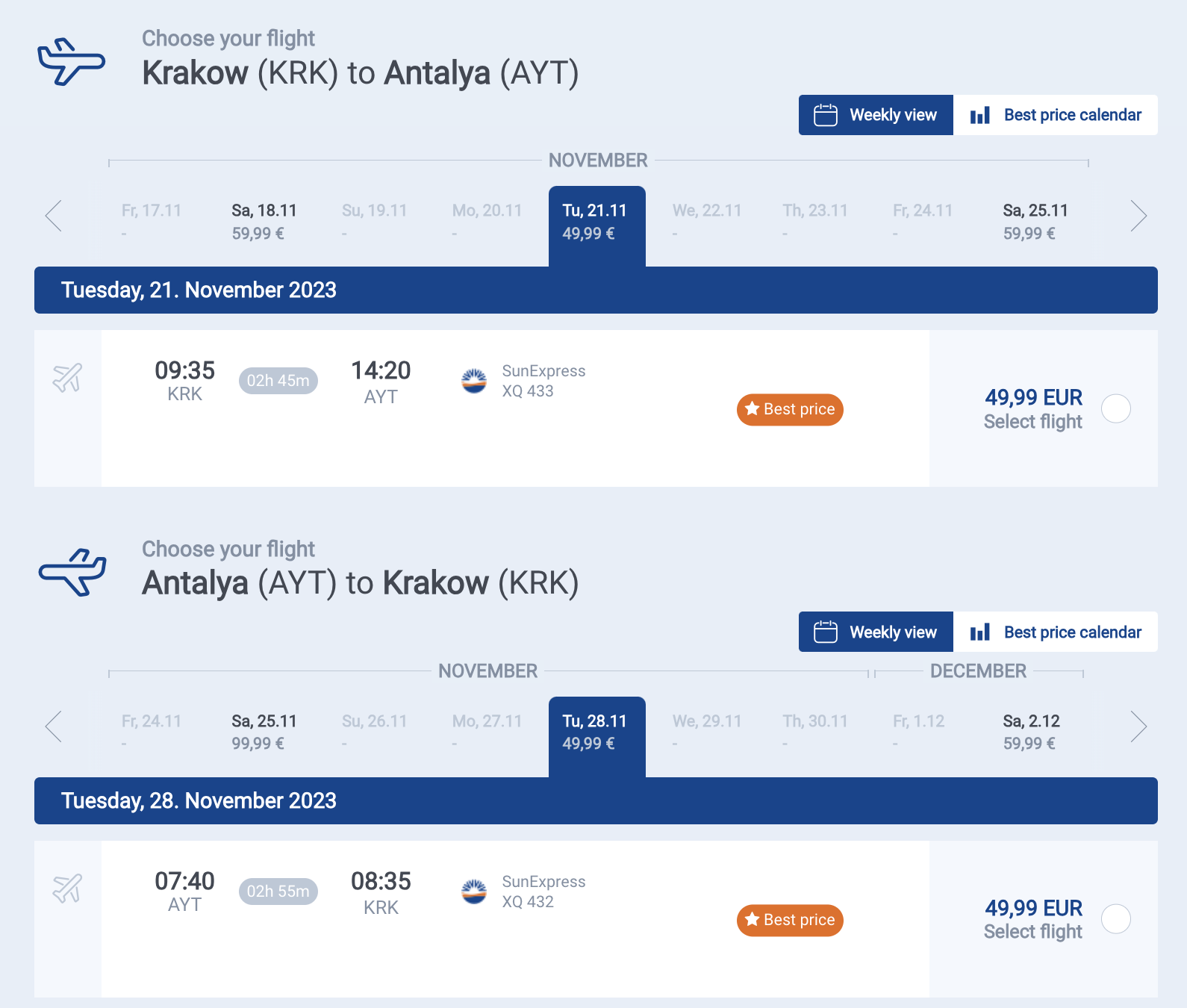Click the SunExpress logo for flight XQ 432
The height and width of the screenshot is (1008, 1187).
point(474,892)
